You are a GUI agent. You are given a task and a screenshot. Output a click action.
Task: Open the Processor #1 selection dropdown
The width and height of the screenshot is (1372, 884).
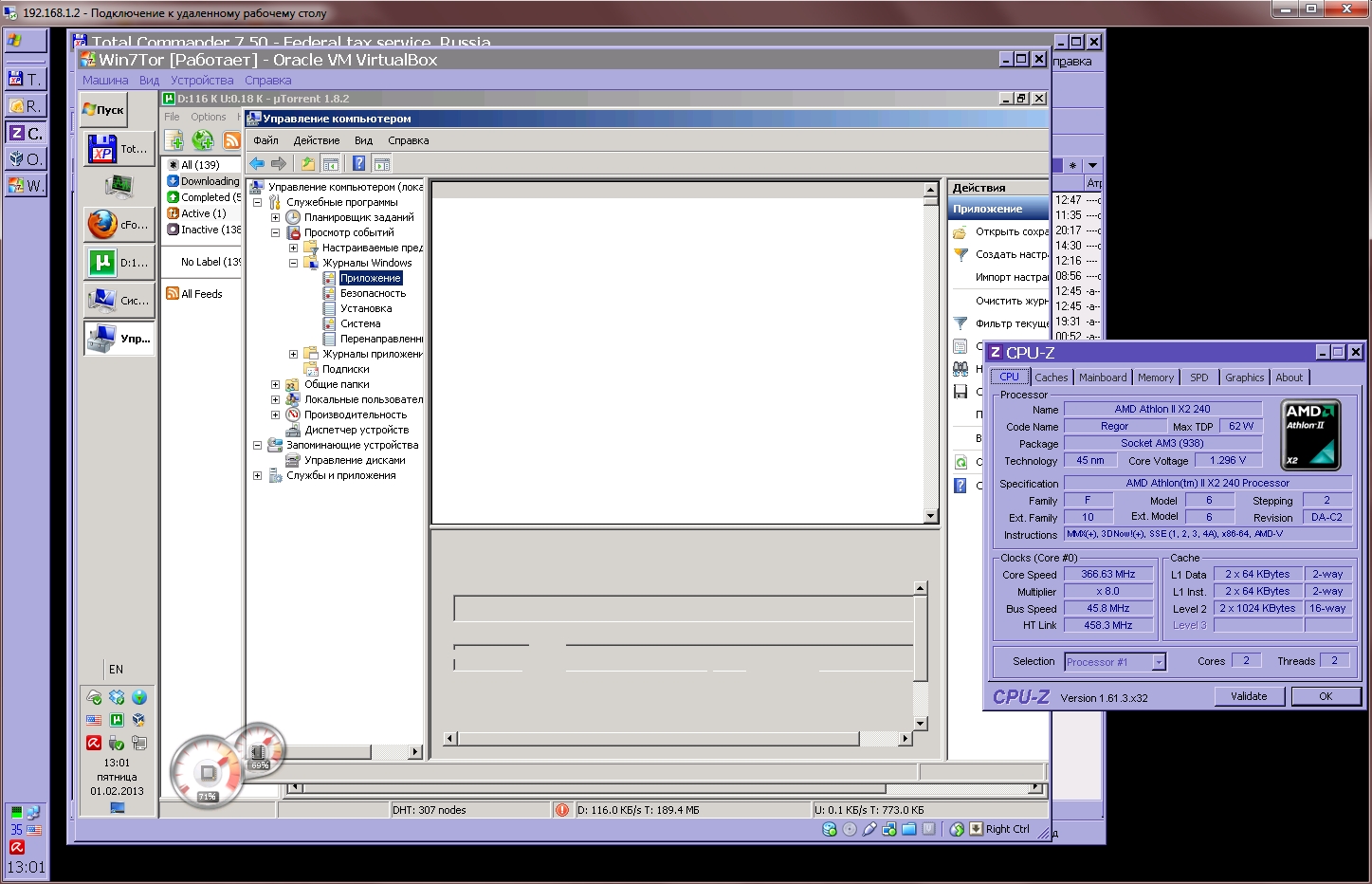pyautogui.click(x=1159, y=662)
